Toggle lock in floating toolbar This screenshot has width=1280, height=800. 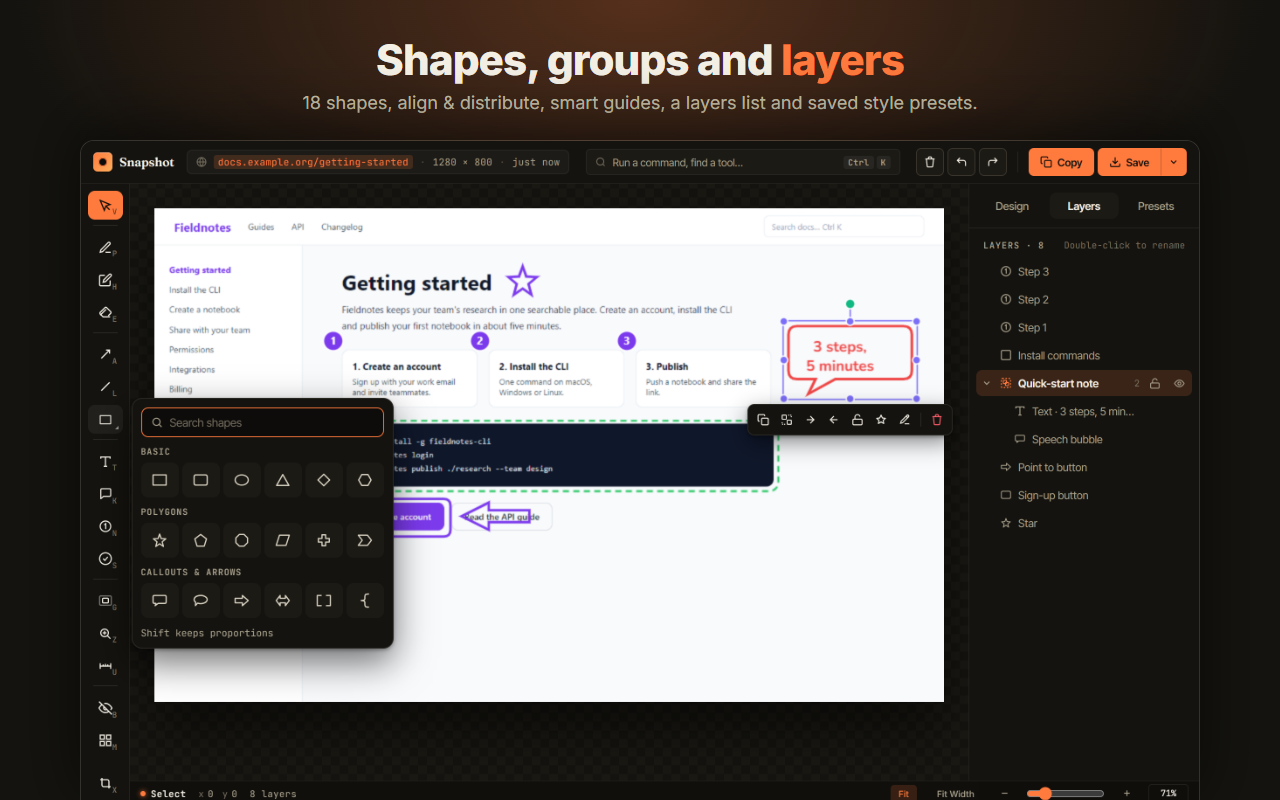(857, 420)
